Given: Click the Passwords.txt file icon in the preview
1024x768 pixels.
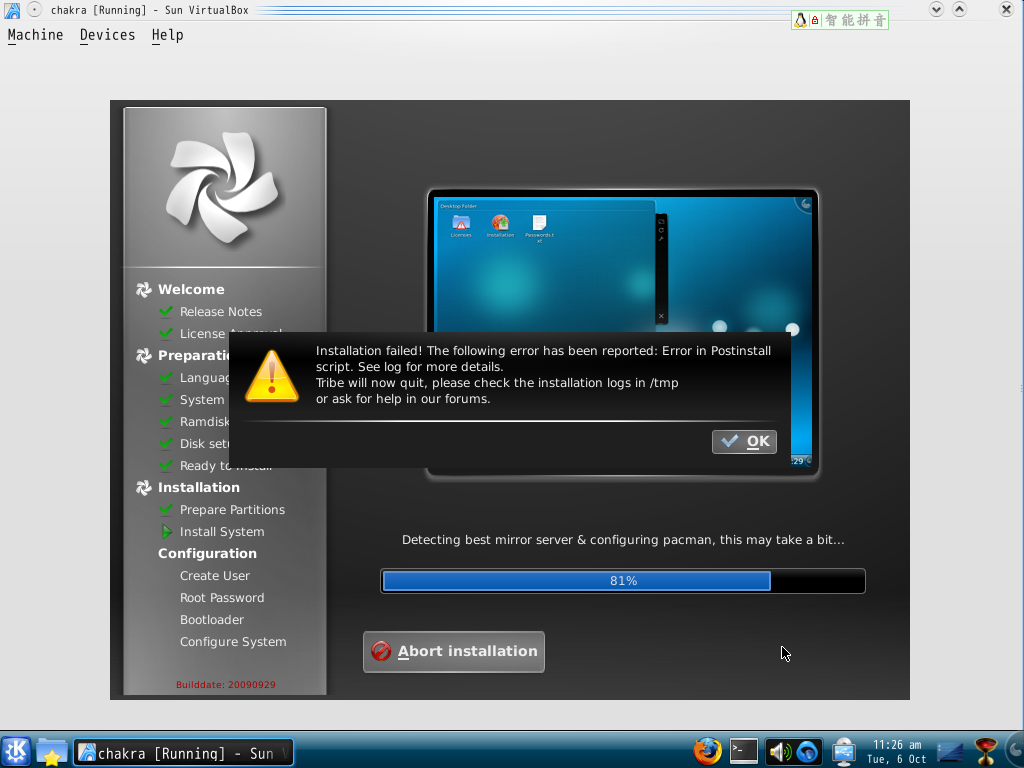Looking at the screenshot, I should [539, 223].
